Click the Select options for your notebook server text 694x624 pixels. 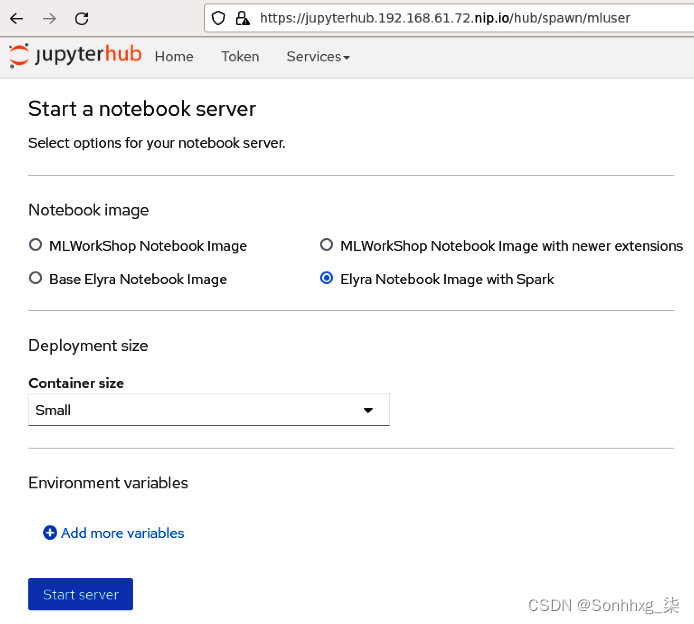tap(157, 143)
